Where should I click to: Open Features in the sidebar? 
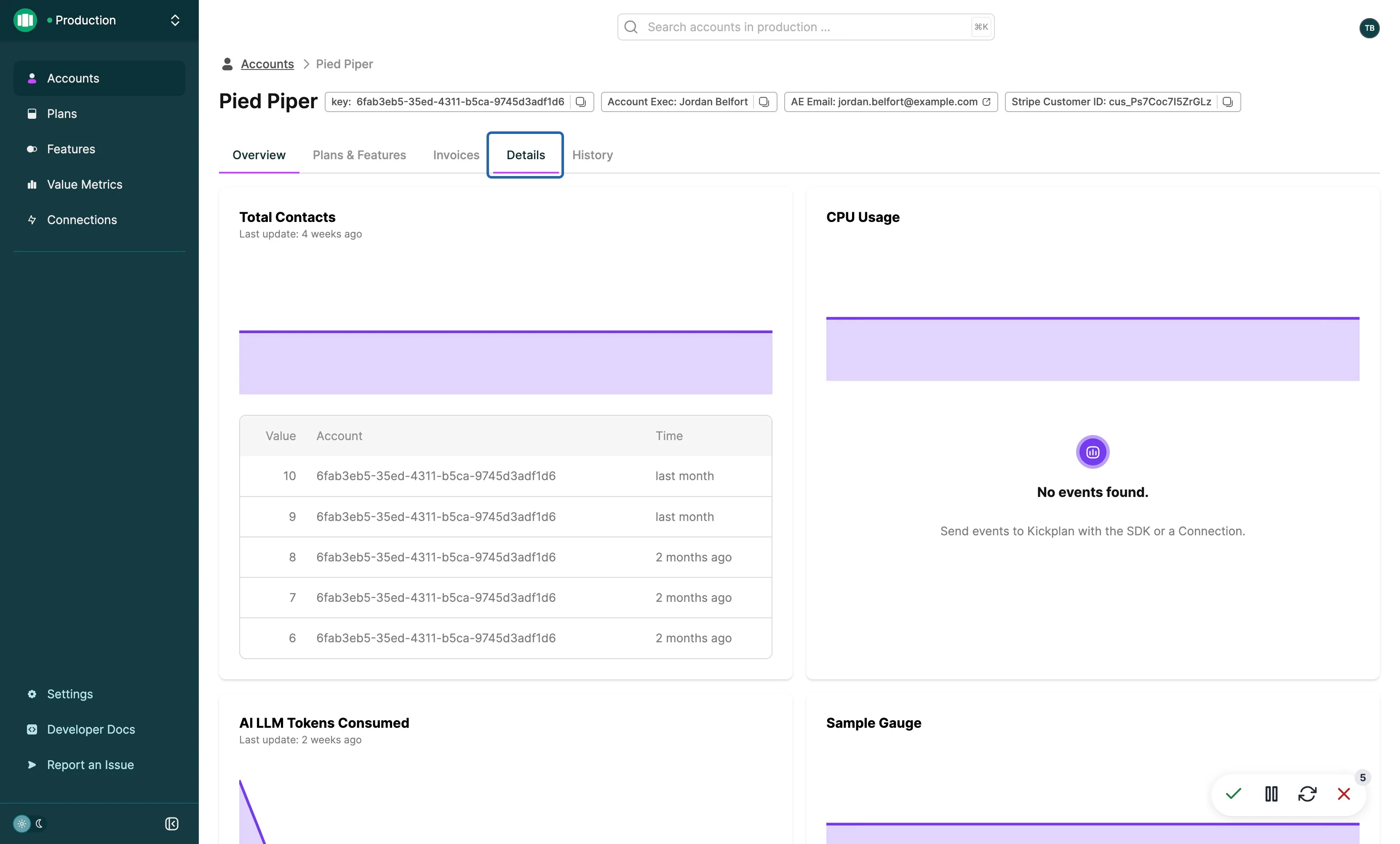(x=99, y=149)
